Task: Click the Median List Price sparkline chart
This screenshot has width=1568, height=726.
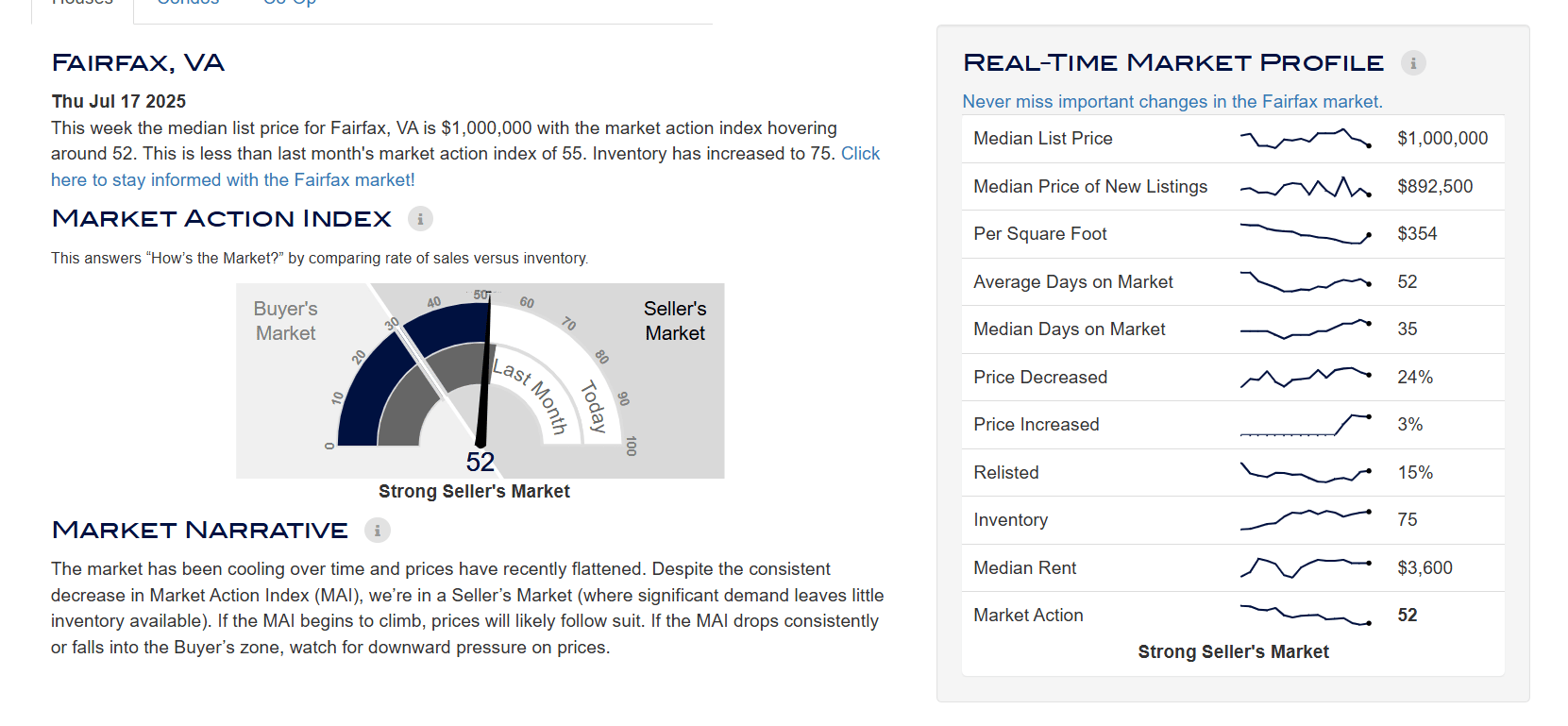Action: click(1306, 139)
